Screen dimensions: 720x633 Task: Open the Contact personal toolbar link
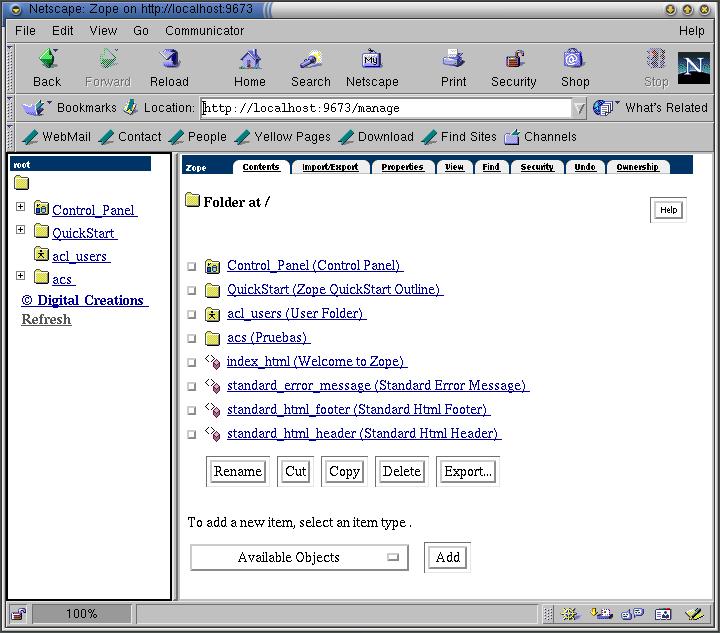tap(130, 137)
